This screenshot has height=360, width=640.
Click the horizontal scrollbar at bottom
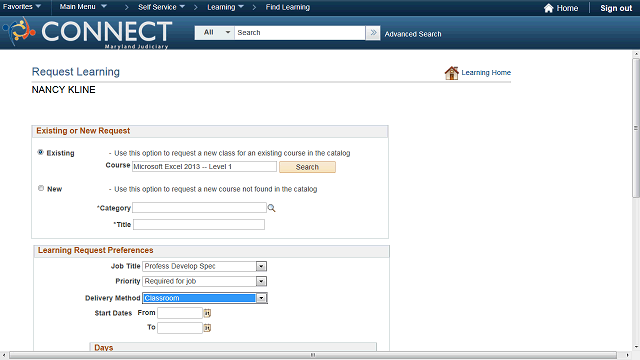pyautogui.click(x=313, y=355)
